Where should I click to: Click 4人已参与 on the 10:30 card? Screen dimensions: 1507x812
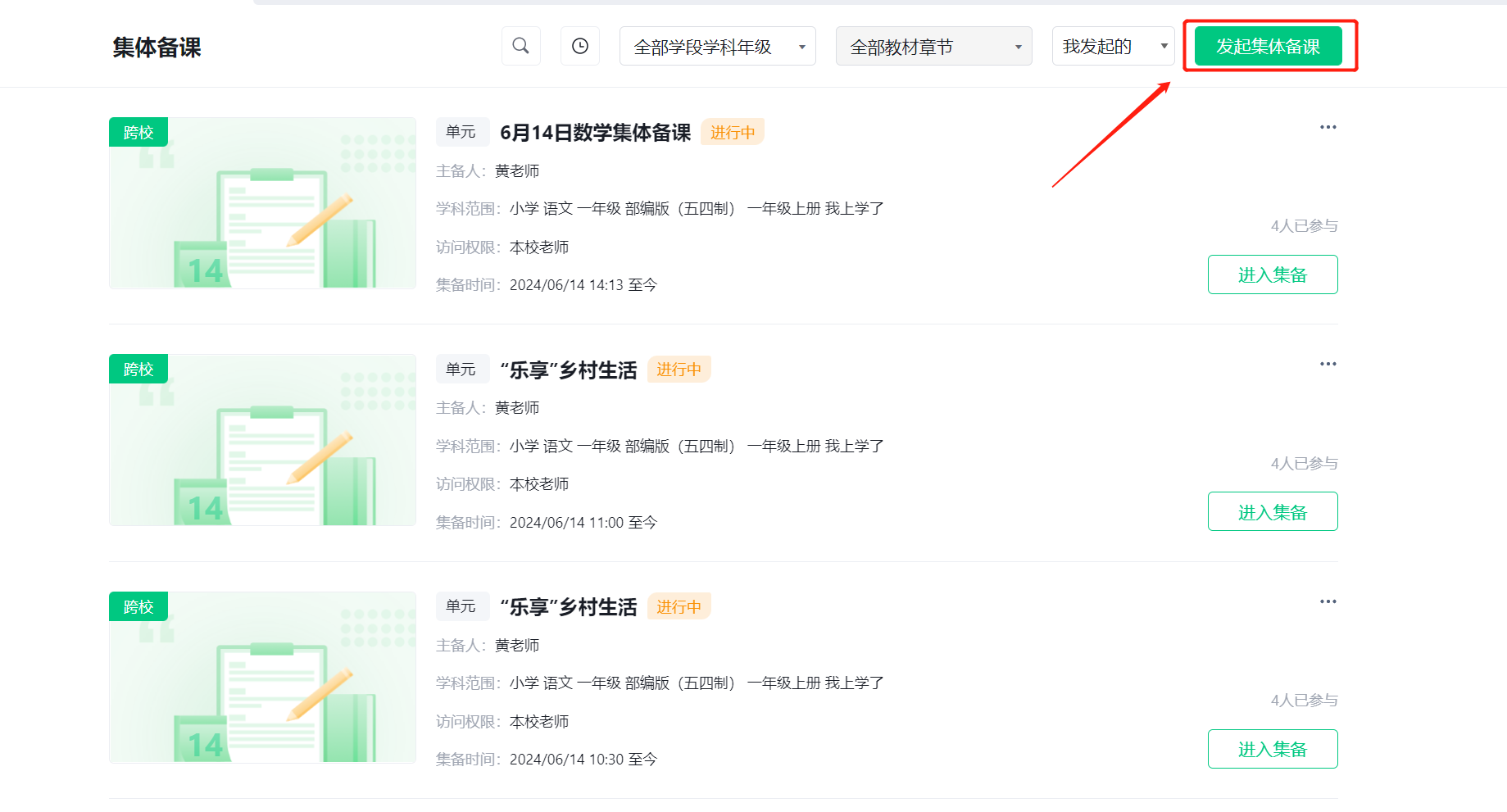click(1304, 701)
